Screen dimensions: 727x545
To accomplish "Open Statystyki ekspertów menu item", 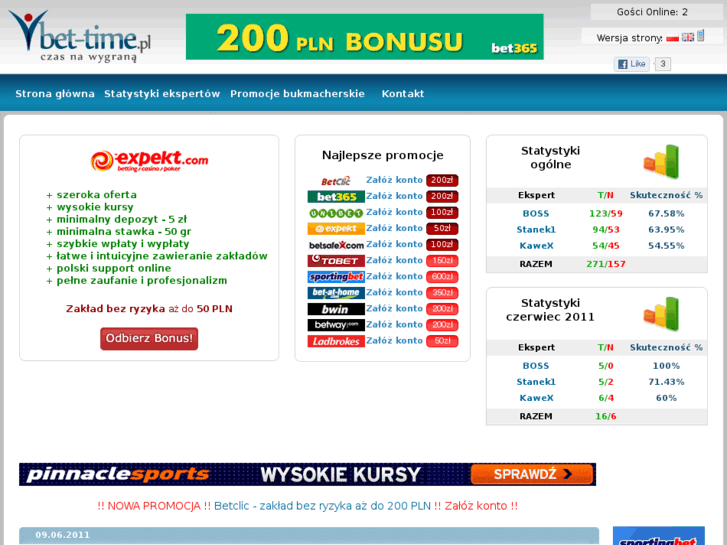I will [162, 94].
